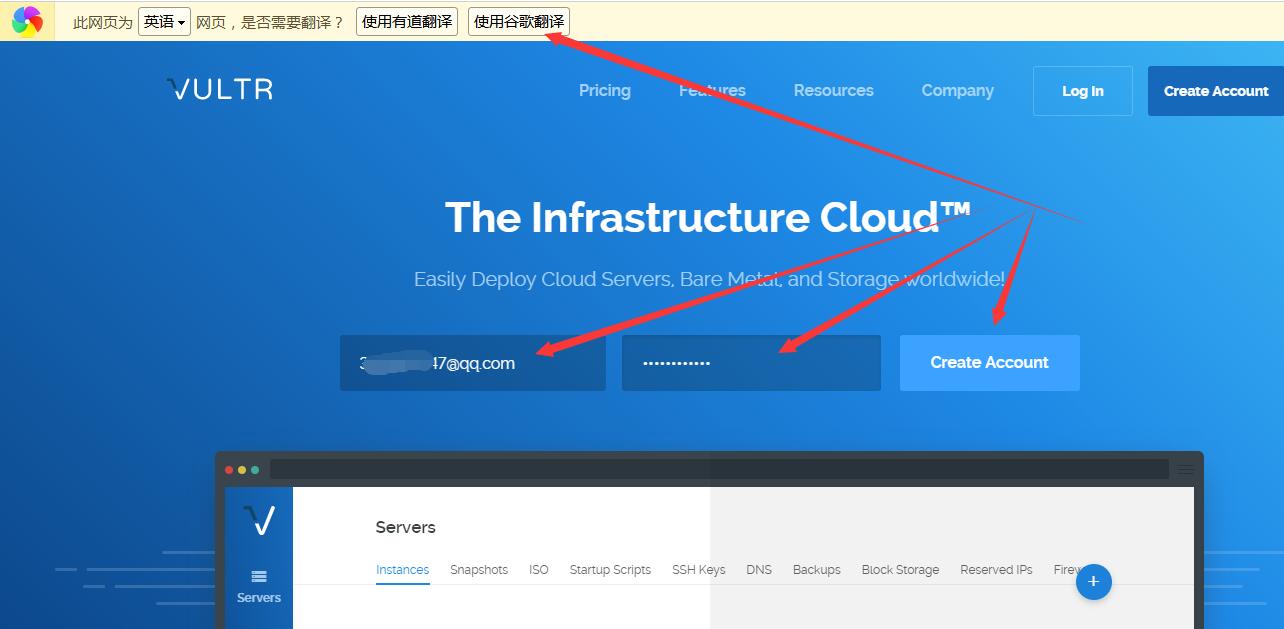
Task: Translate page using 使用谷歌翻译 button
Action: tap(518, 22)
